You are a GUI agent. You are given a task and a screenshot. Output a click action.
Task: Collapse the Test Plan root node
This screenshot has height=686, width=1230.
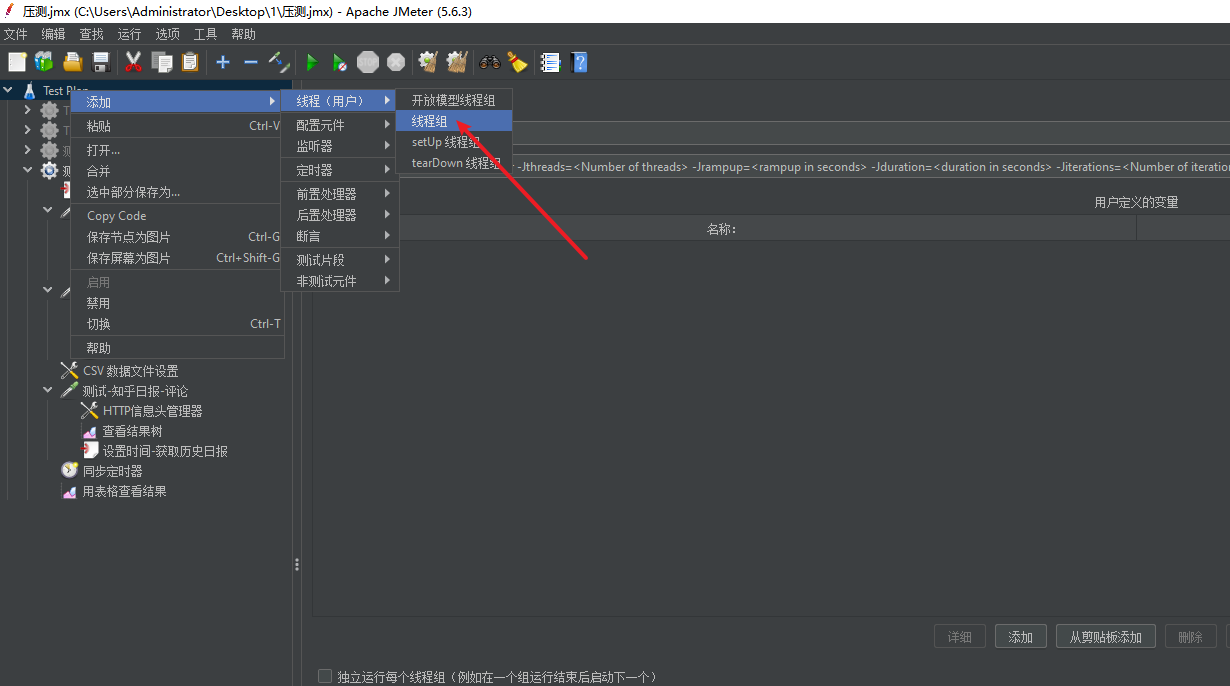(8, 90)
